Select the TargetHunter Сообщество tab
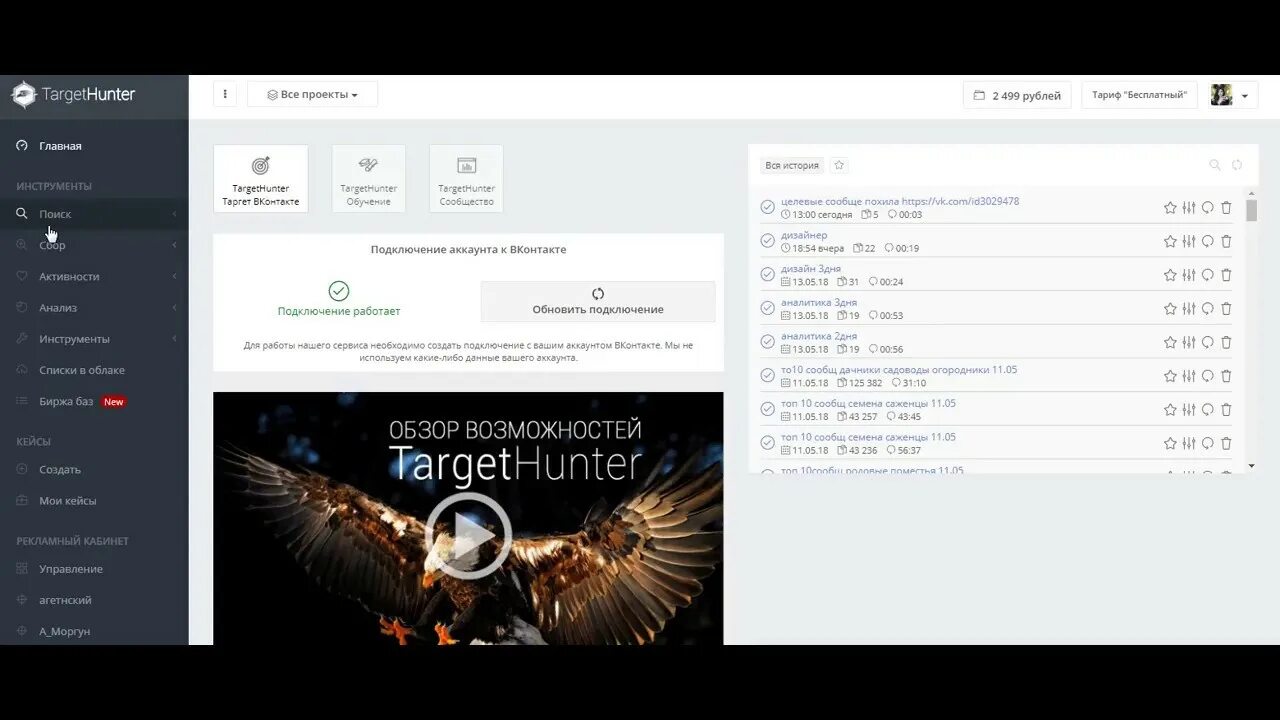Image resolution: width=1280 pixels, height=720 pixels. 466,179
